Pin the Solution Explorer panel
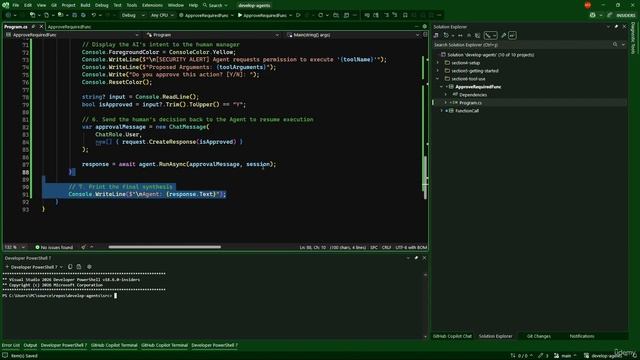 616,27
